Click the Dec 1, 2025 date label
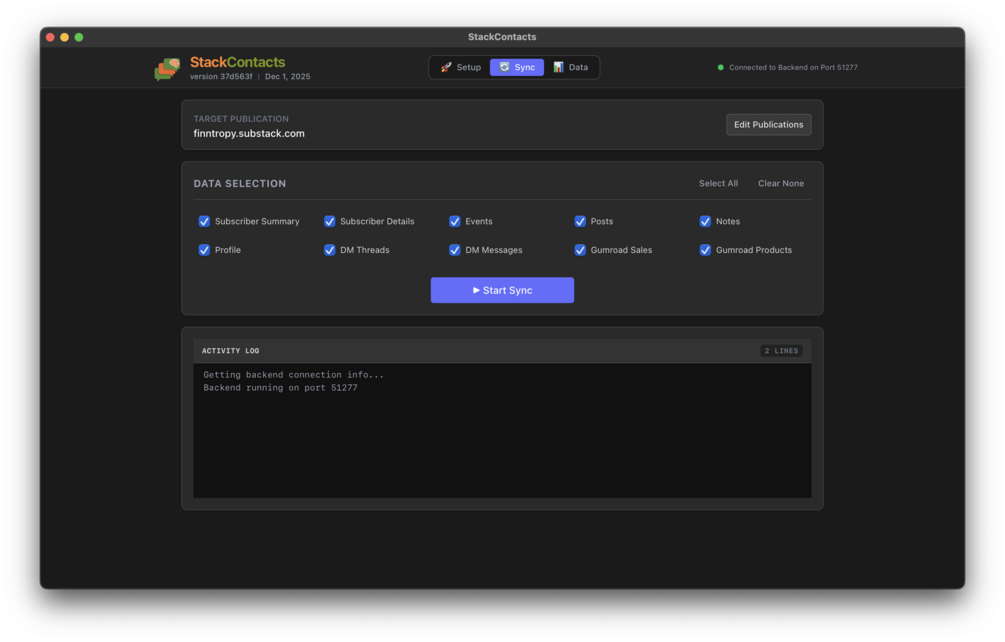 click(x=287, y=76)
